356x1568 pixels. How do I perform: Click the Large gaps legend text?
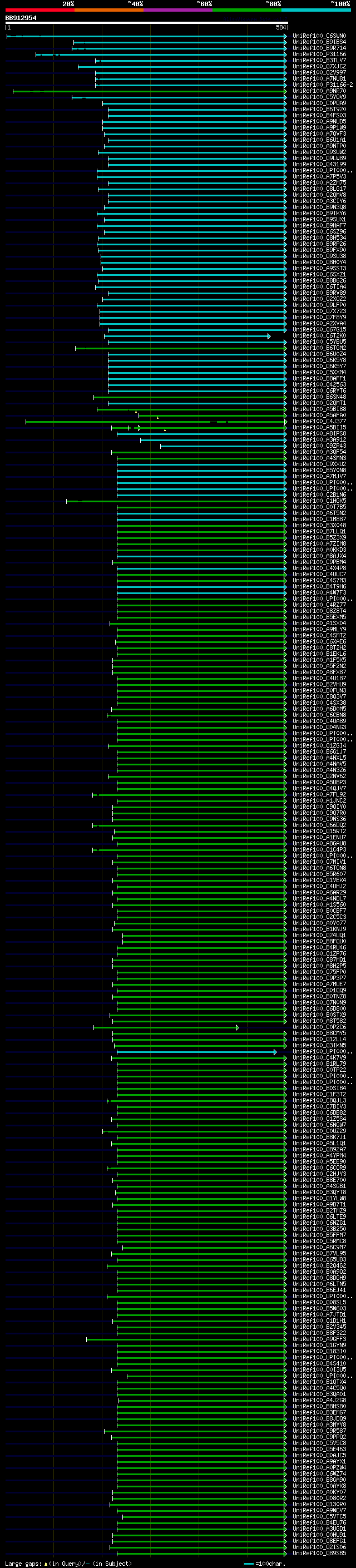(68, 1563)
